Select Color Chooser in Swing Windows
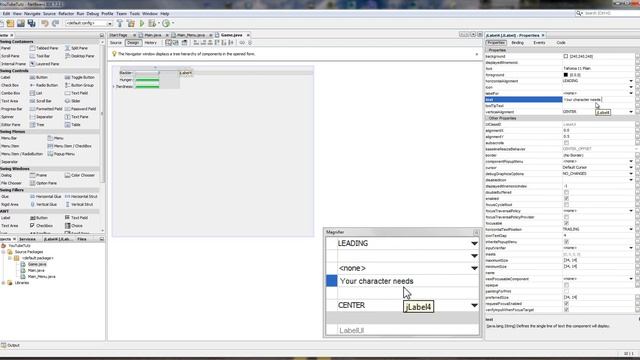Screen dimensions: 640x360 coord(80,175)
